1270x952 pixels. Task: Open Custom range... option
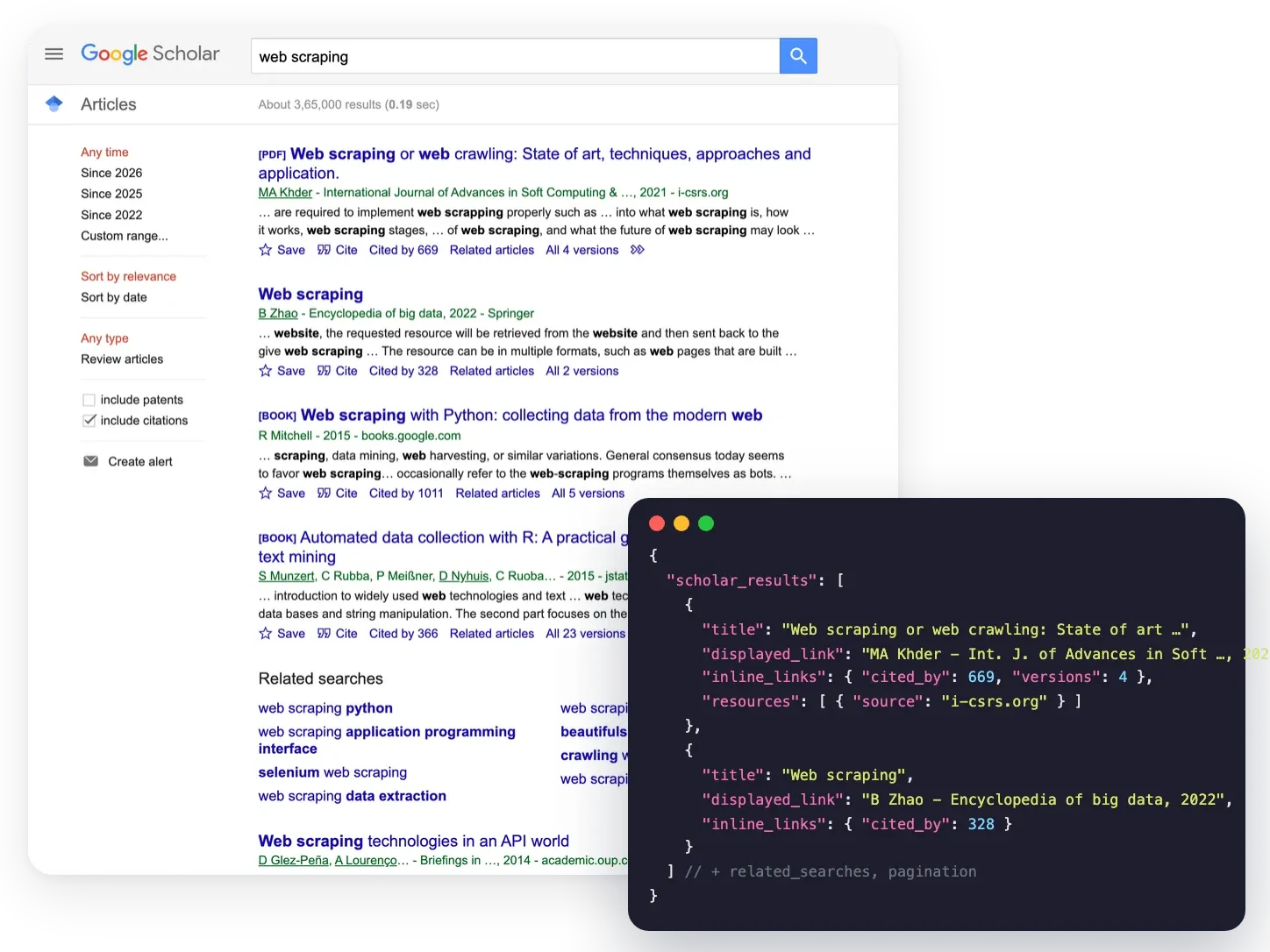[x=125, y=236]
